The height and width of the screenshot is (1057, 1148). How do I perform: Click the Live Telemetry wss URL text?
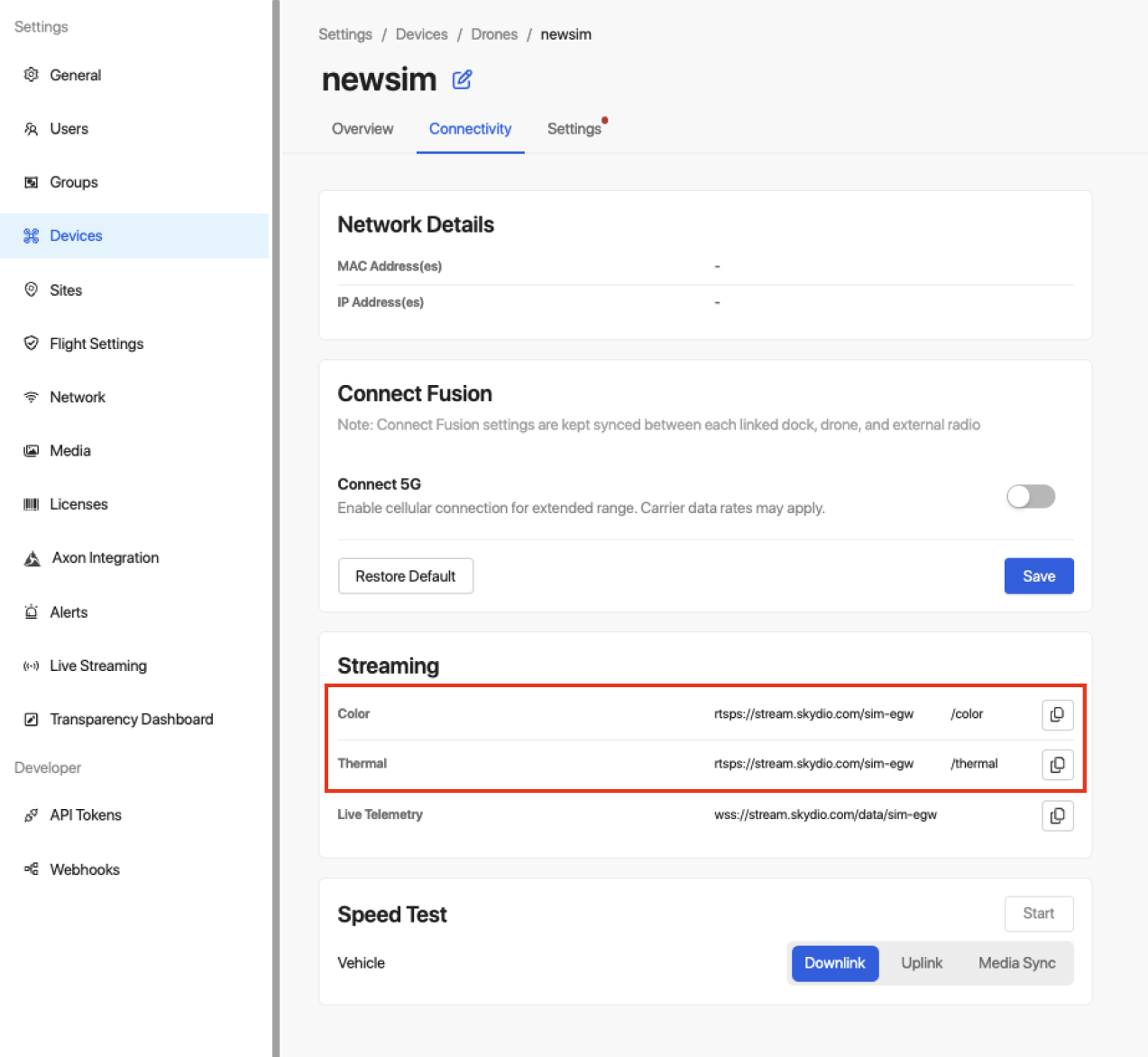pyautogui.click(x=825, y=815)
